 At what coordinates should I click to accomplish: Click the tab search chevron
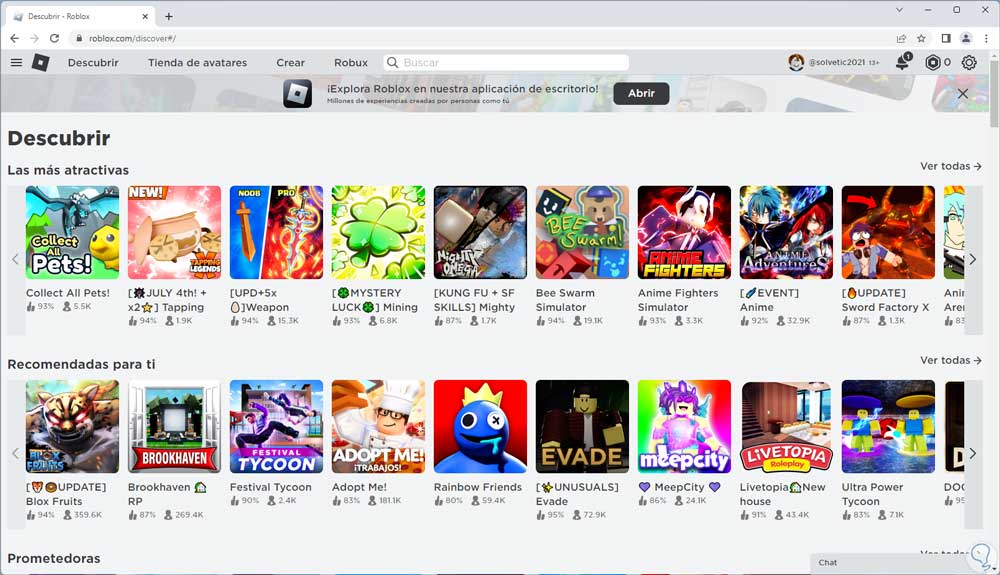[x=899, y=10]
